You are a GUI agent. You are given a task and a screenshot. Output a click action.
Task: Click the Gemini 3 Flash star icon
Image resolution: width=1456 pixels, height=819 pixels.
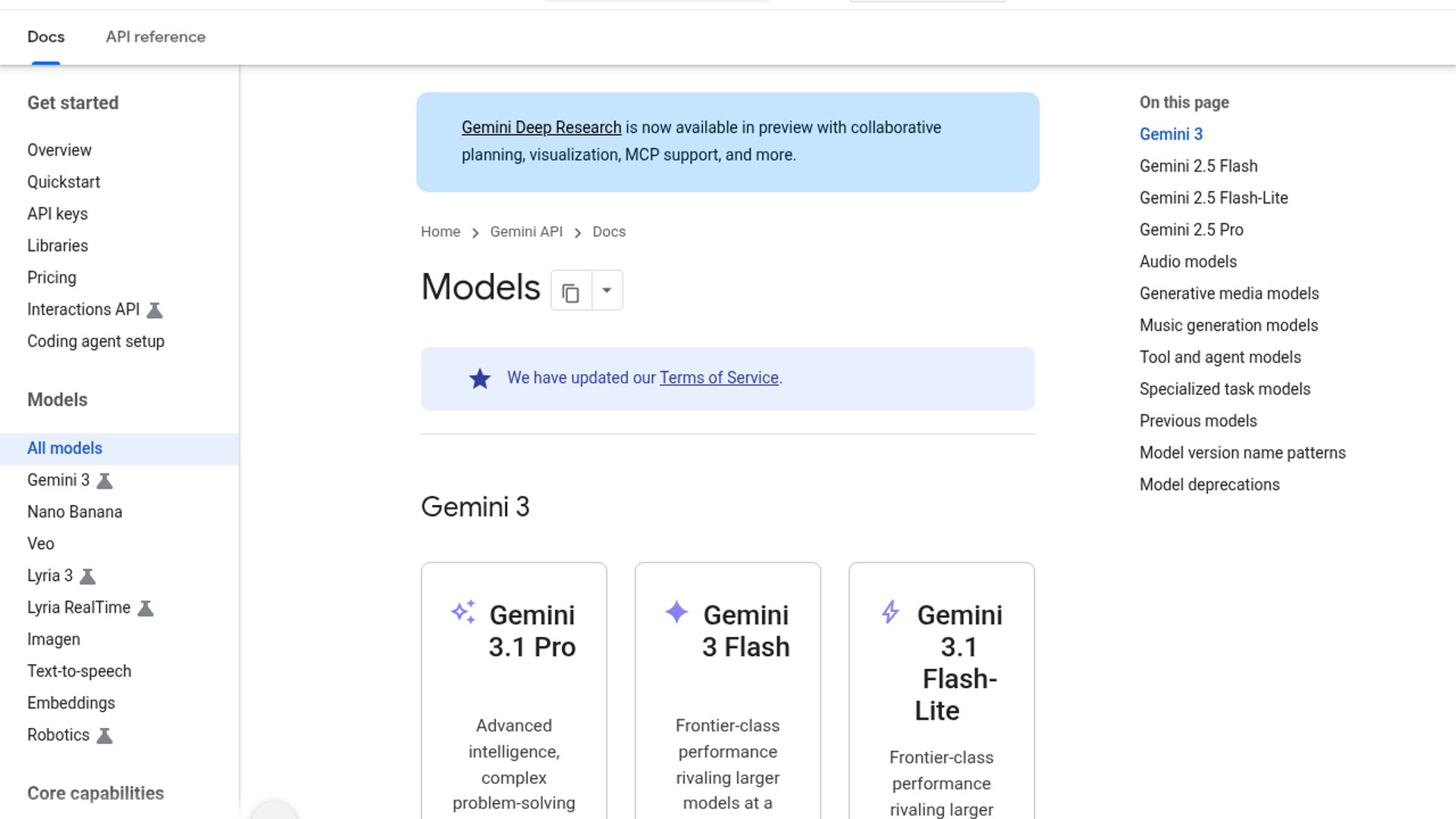pyautogui.click(x=676, y=611)
